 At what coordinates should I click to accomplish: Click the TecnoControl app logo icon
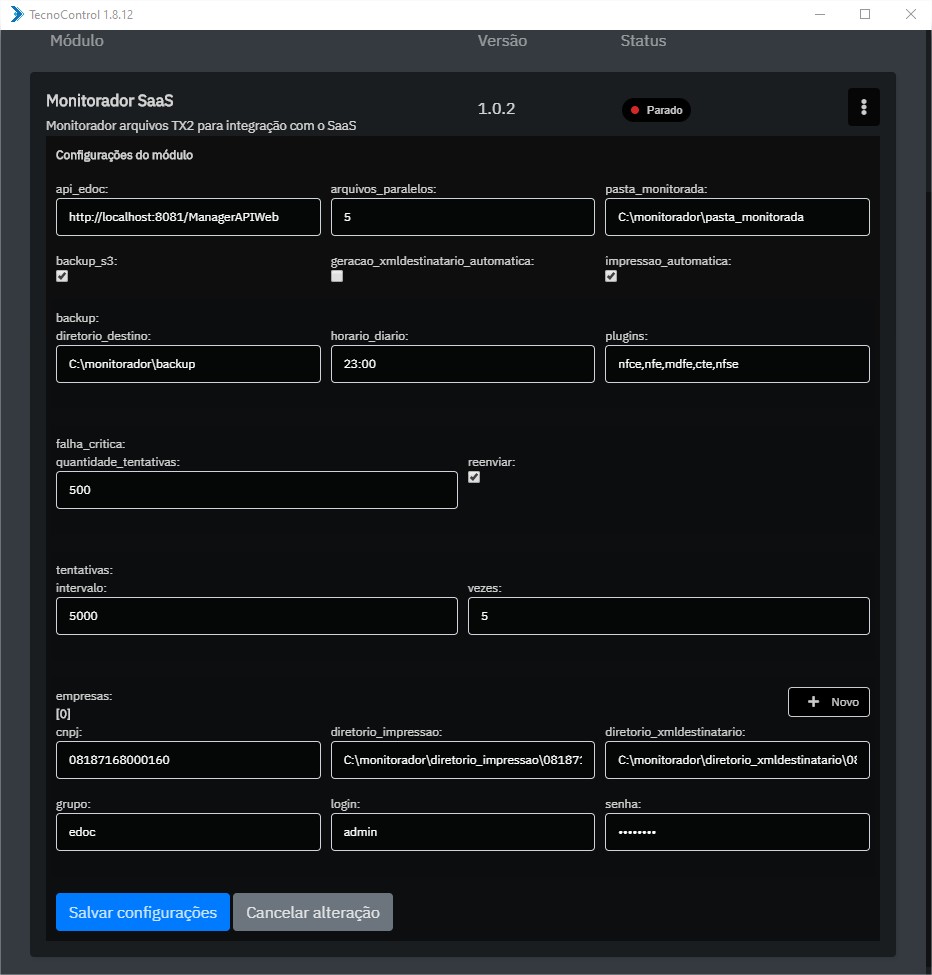pyautogui.click(x=17, y=14)
